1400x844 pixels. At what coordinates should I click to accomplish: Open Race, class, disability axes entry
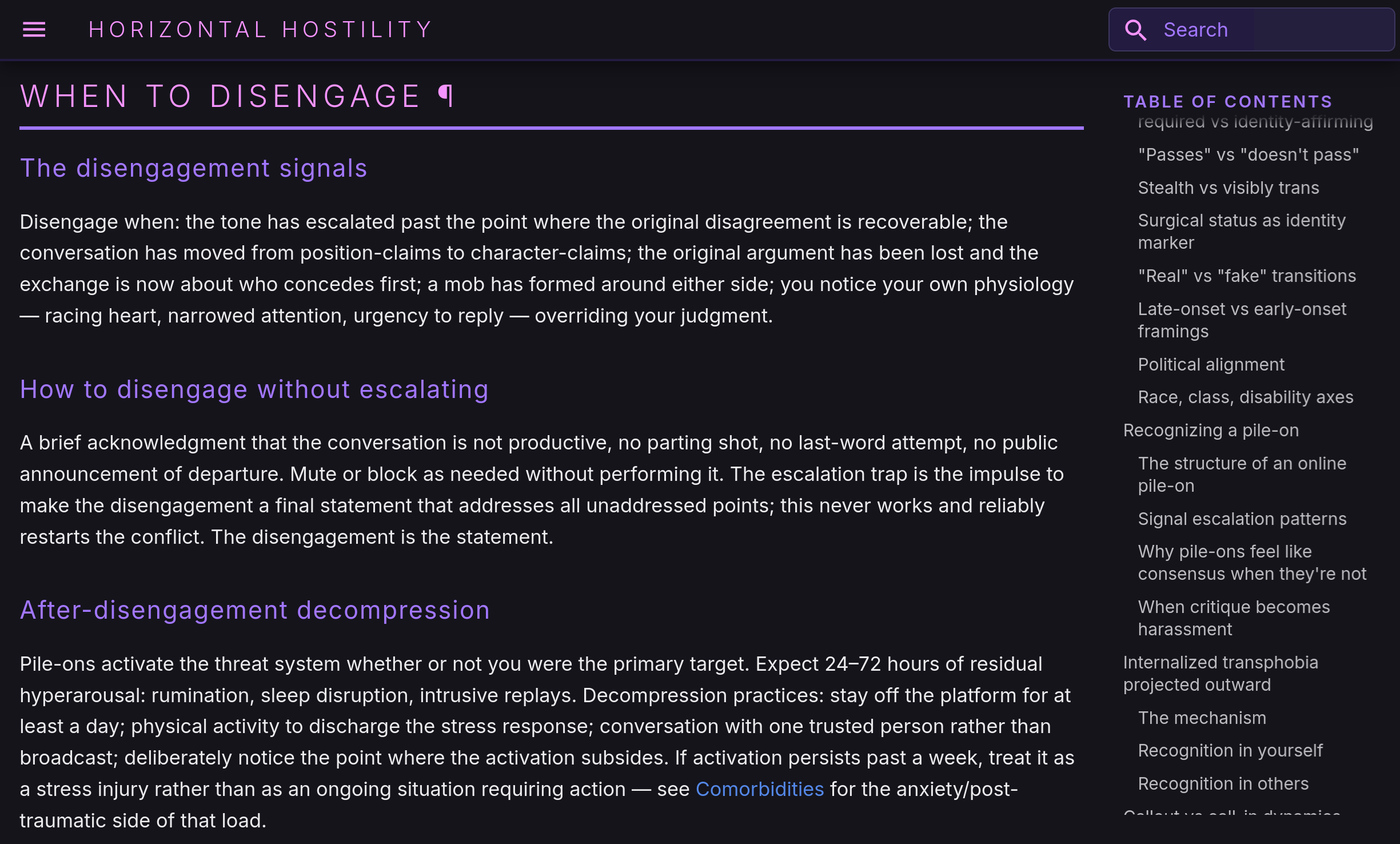(x=1246, y=397)
